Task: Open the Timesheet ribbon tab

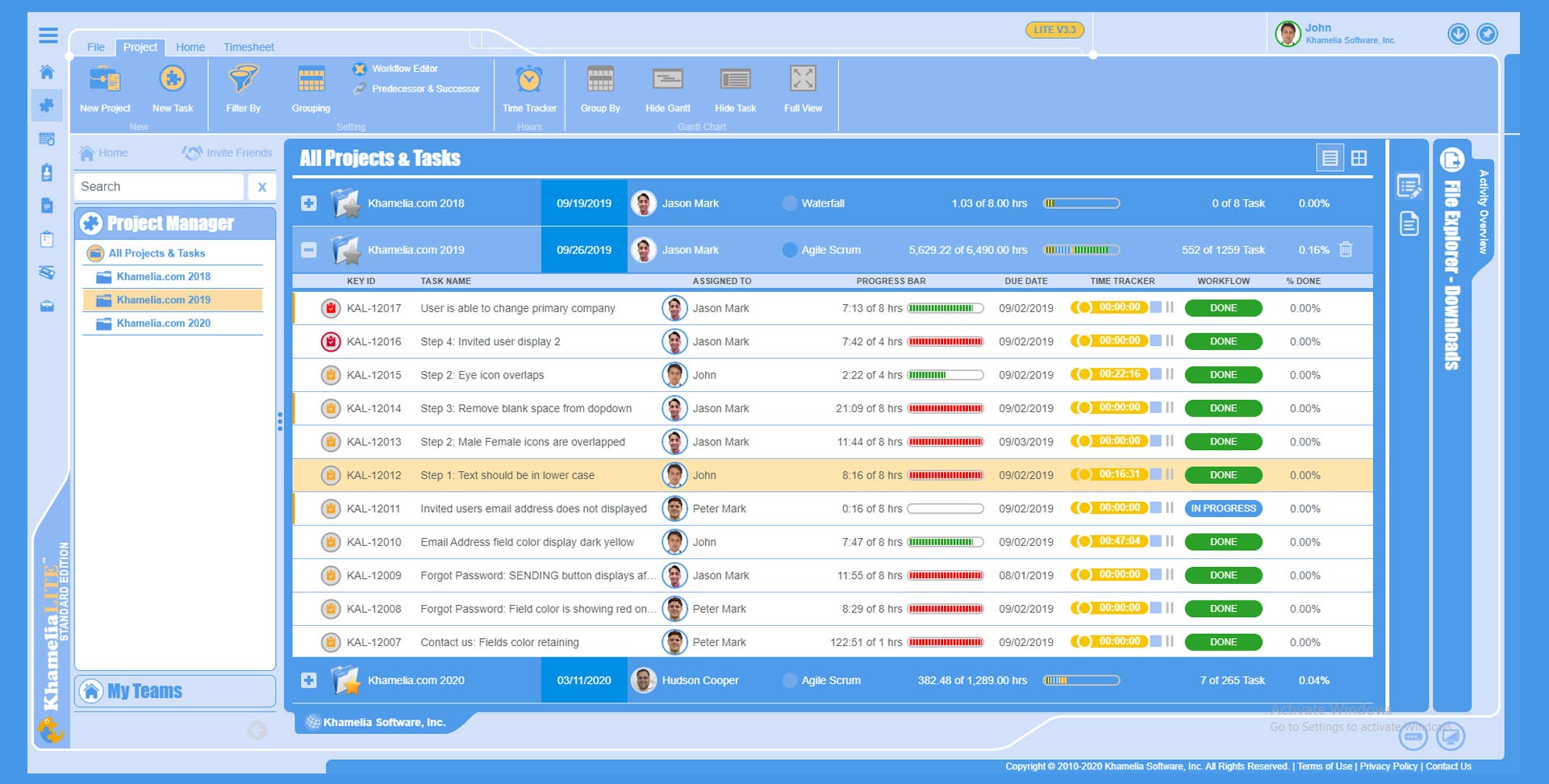Action: pos(248,47)
